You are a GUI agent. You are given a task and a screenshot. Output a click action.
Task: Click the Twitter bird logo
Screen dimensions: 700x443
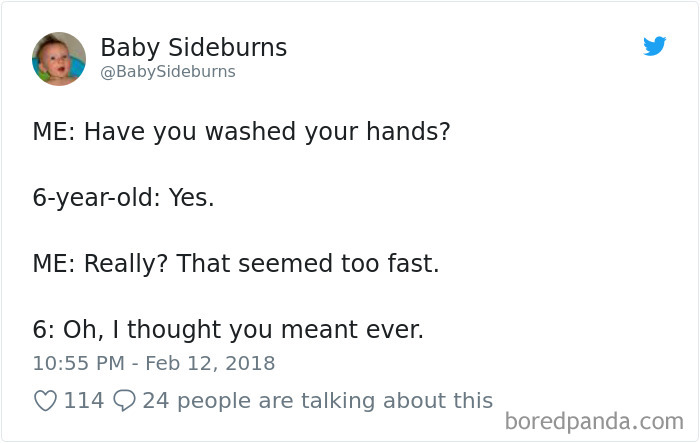(655, 46)
